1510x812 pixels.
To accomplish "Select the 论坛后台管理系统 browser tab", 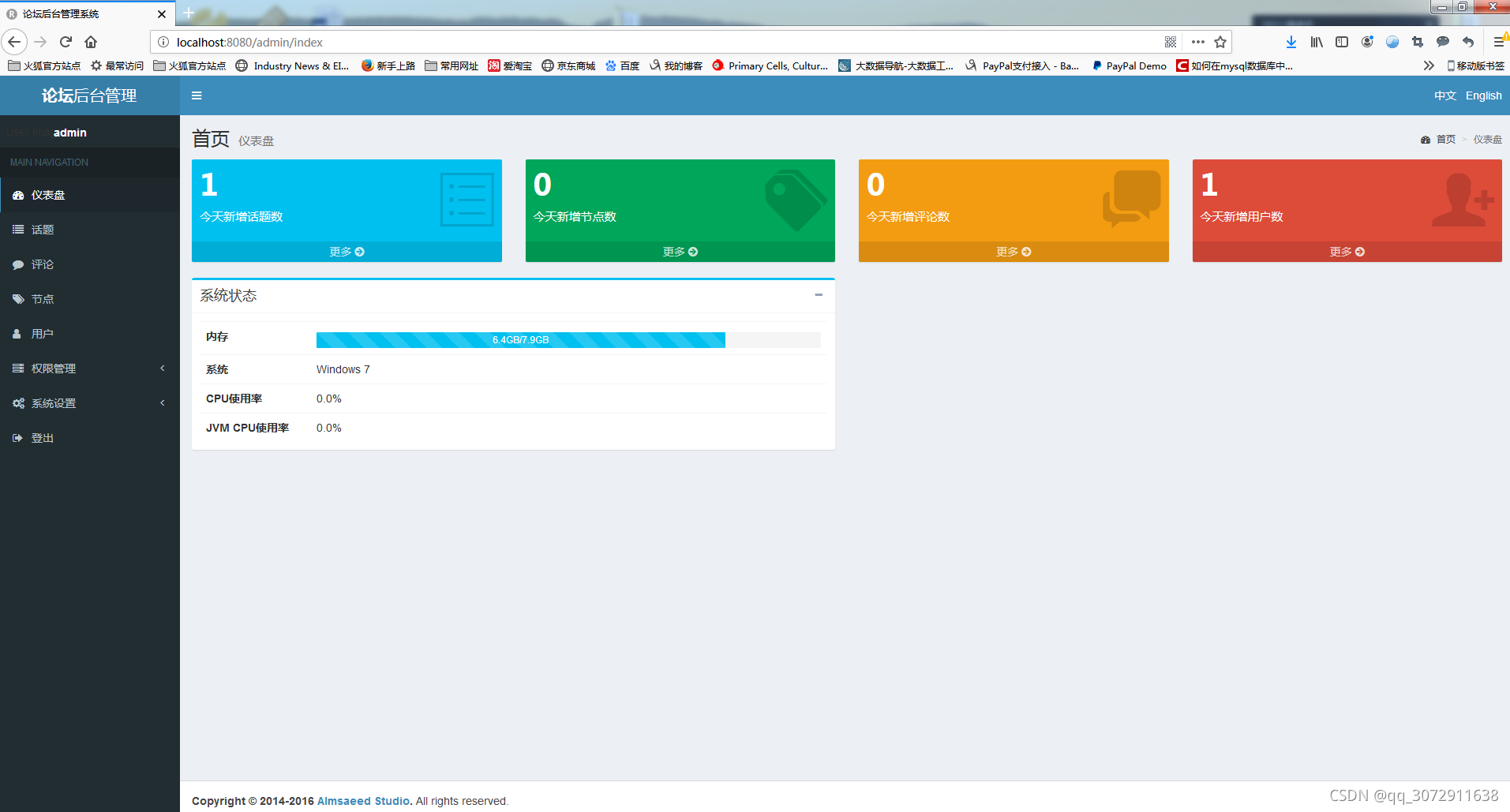I will tap(87, 14).
